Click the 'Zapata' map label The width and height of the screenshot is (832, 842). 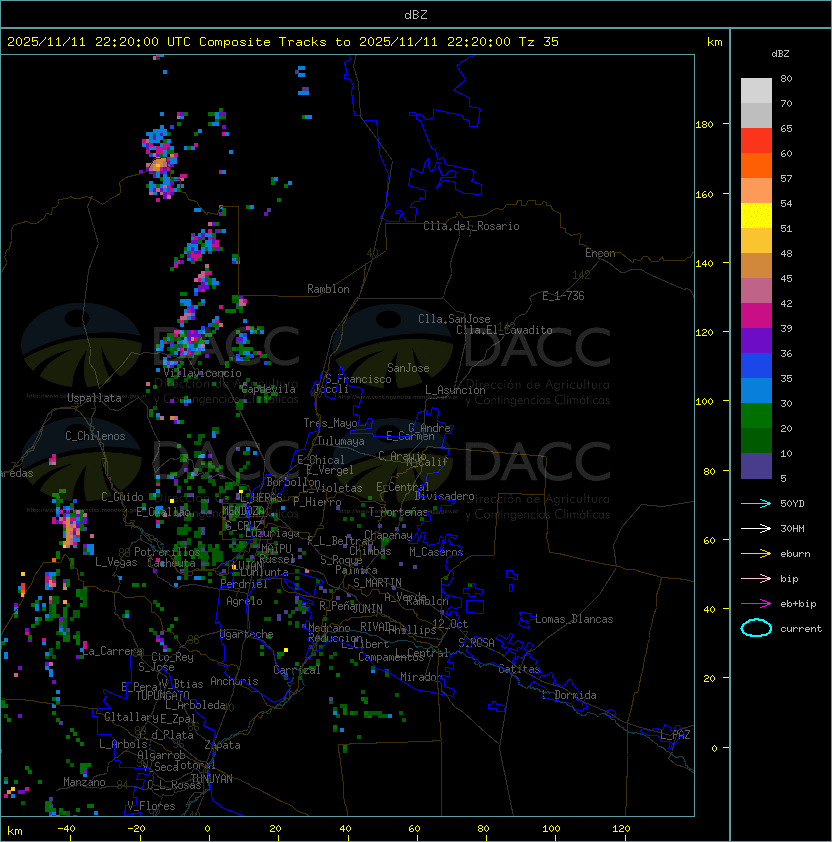tap(222, 745)
